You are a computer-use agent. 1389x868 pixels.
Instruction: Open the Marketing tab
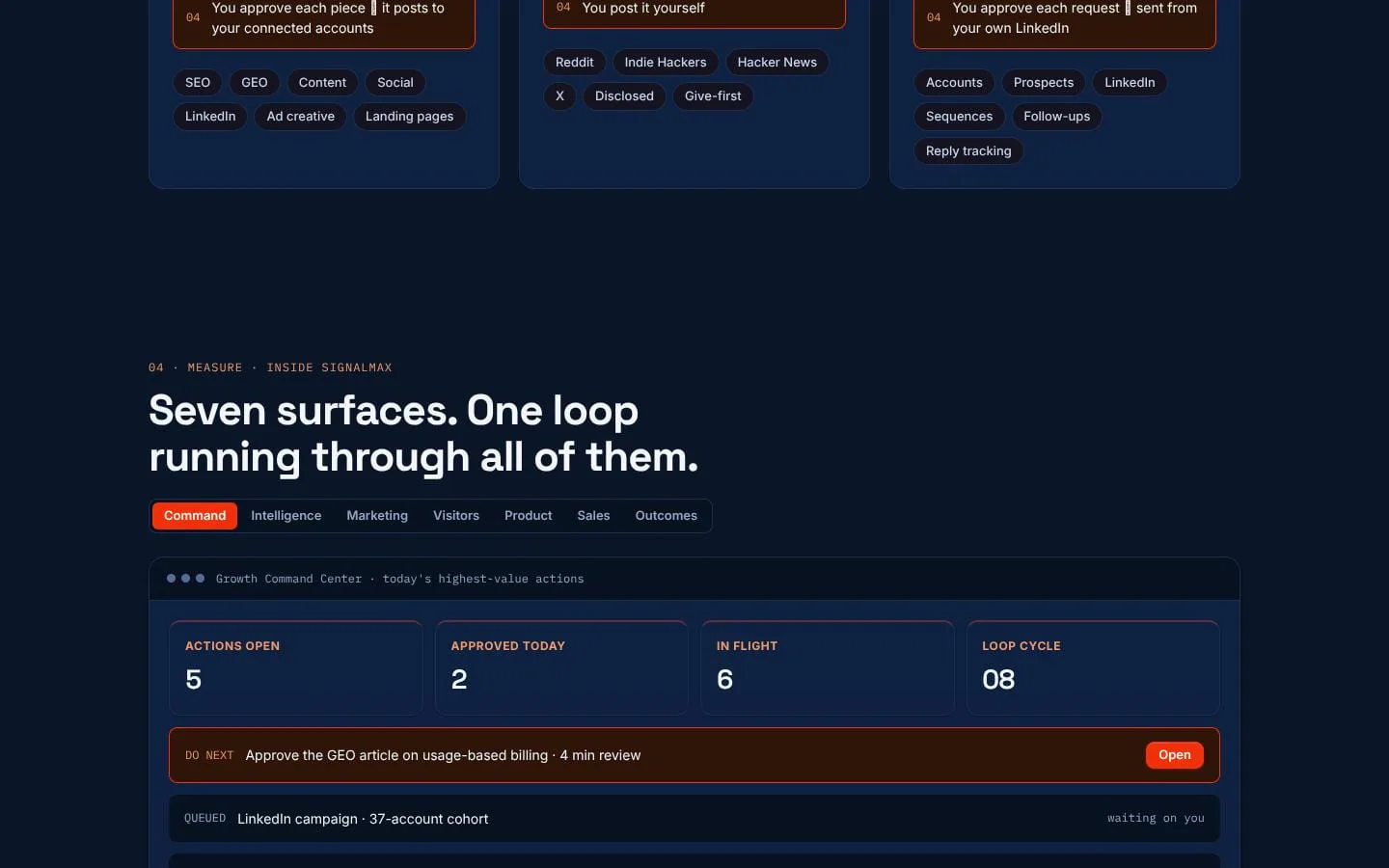click(377, 516)
